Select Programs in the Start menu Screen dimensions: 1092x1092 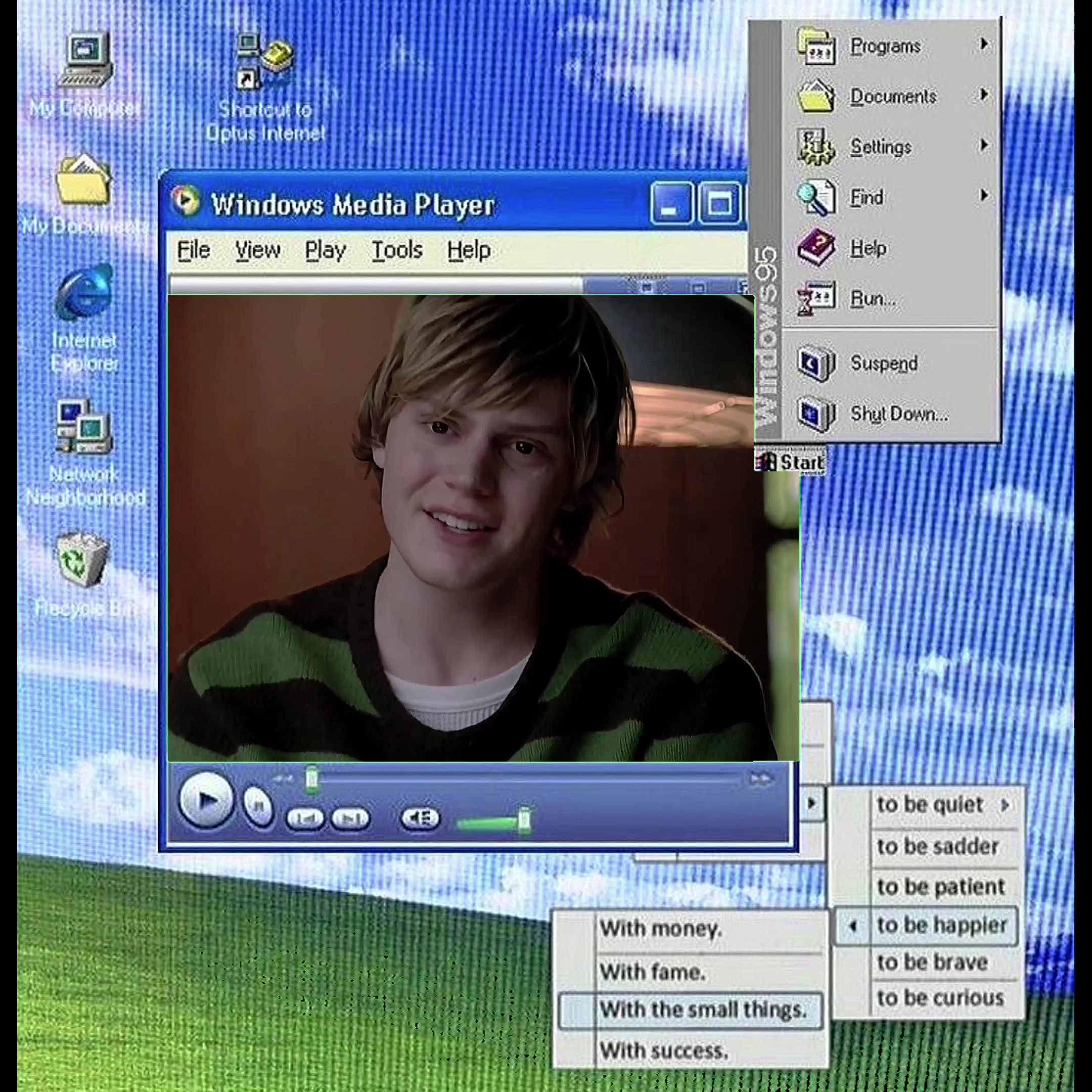pyautogui.click(x=886, y=47)
